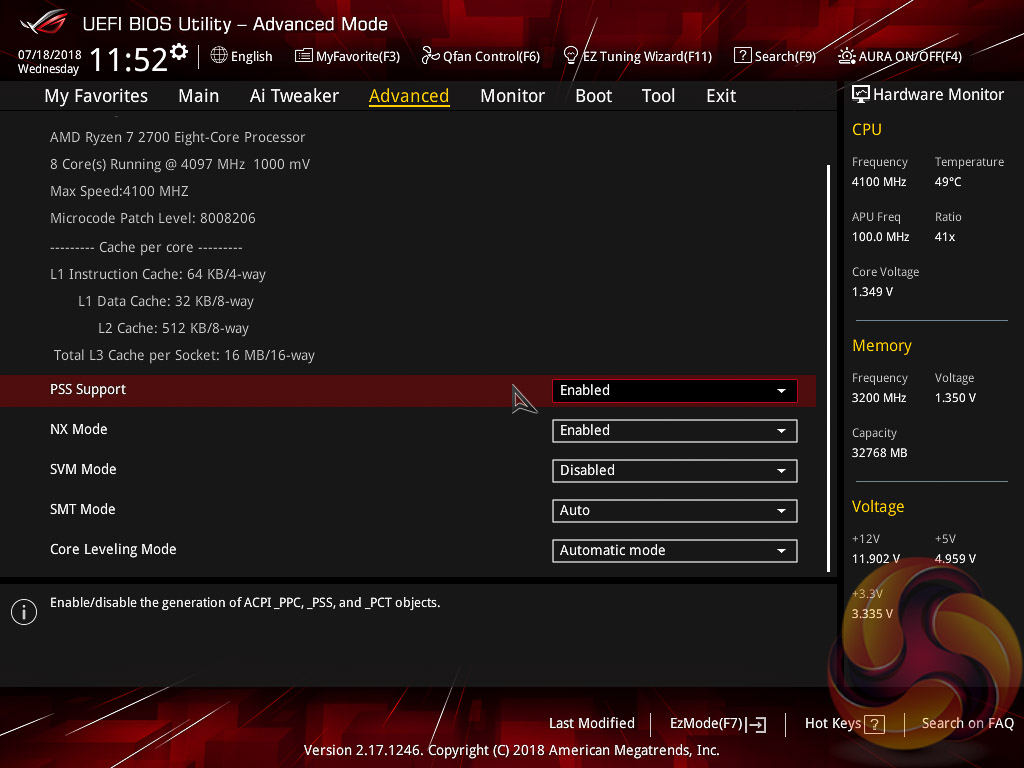
Task: Click +12V reading 11.902 V
Action: pyautogui.click(x=876, y=559)
